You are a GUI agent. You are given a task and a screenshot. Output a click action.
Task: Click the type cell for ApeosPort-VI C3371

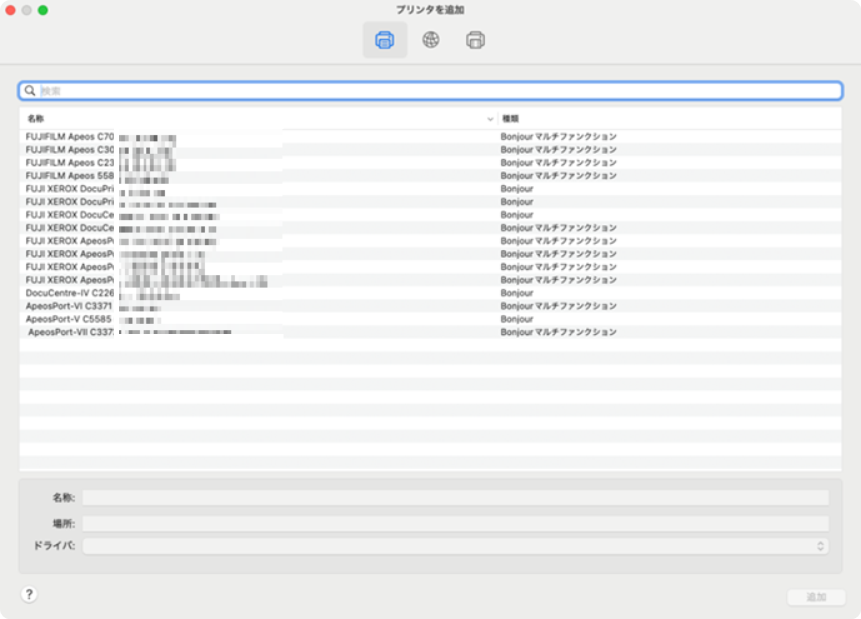(x=558, y=306)
